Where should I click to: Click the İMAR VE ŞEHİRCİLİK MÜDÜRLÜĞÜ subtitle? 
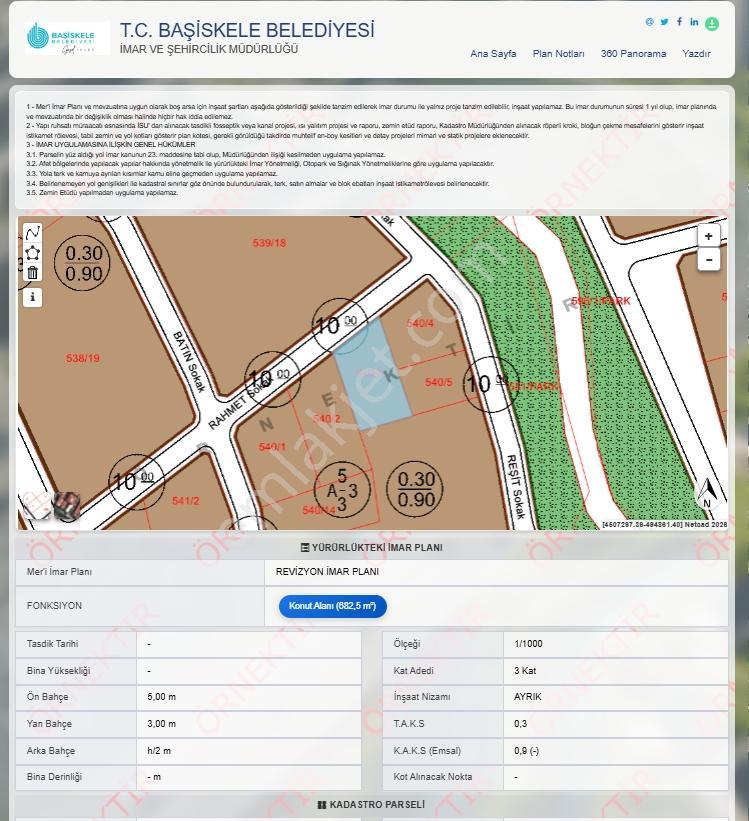point(209,49)
